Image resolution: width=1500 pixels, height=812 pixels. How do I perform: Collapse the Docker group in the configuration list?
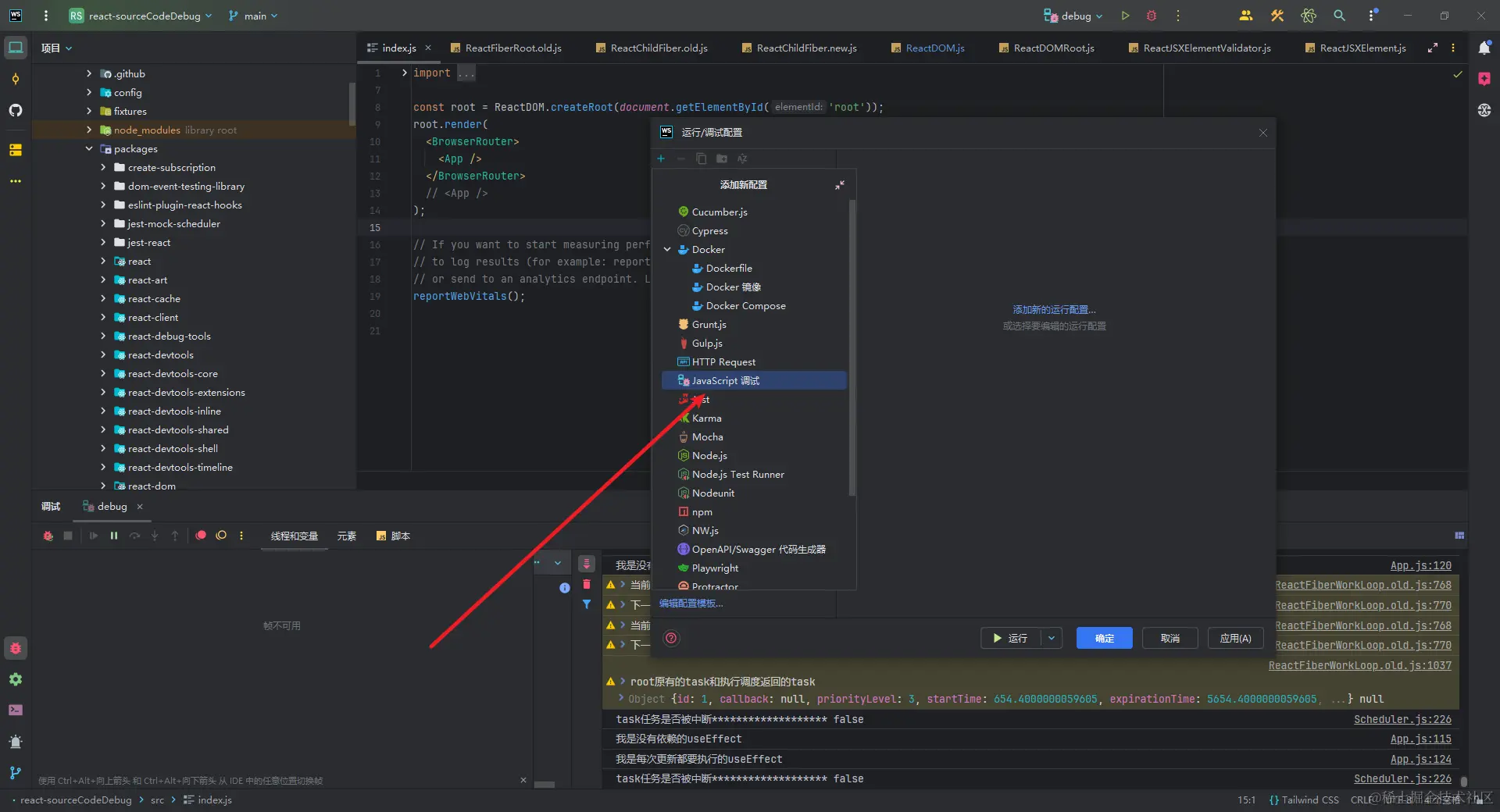668,250
